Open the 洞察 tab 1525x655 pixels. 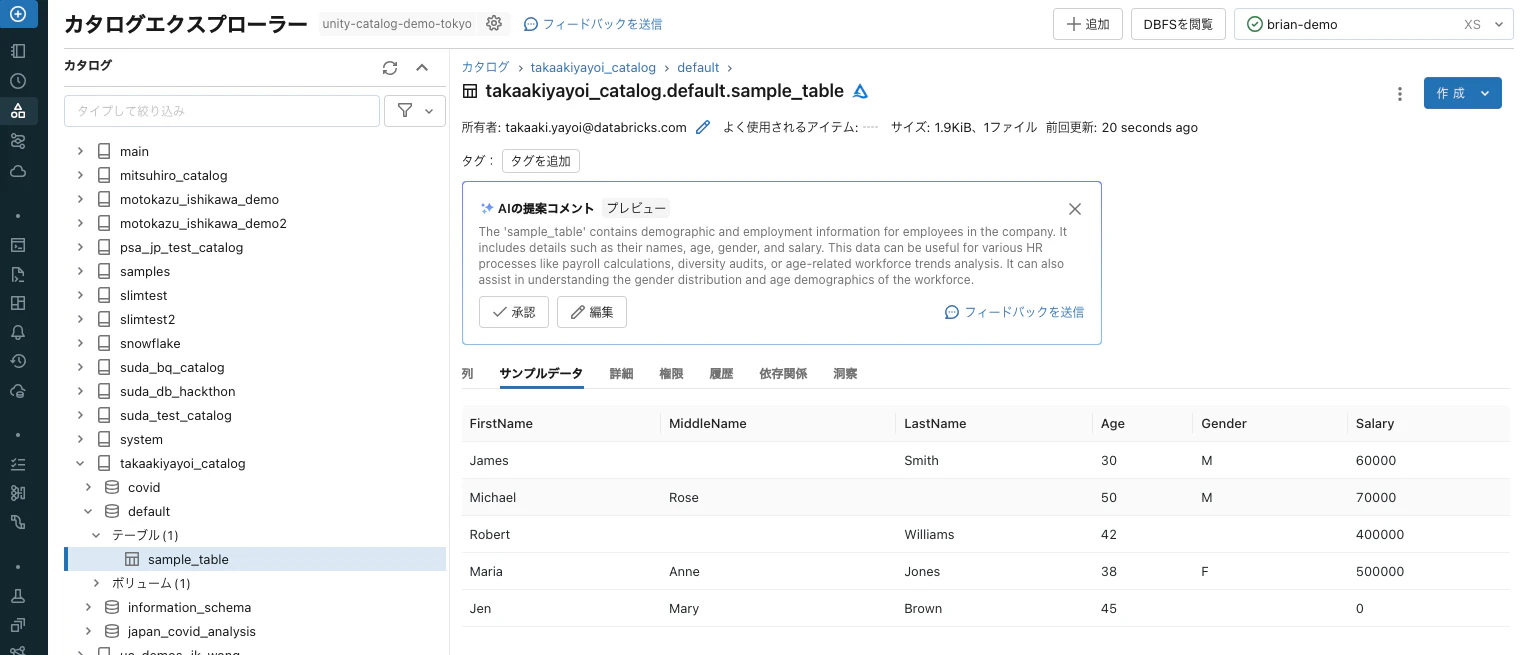(845, 374)
